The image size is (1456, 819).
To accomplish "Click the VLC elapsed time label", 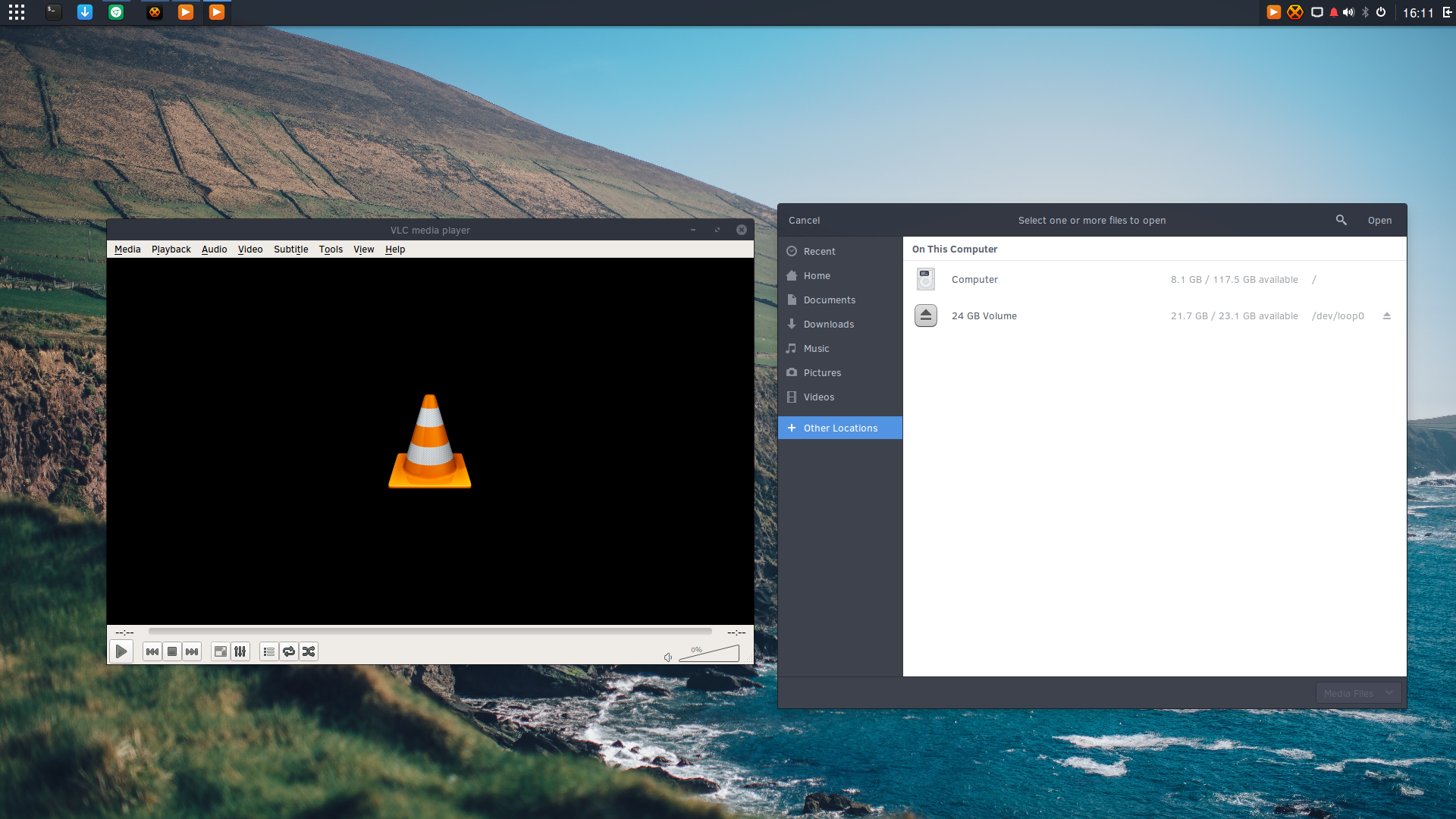I will [x=124, y=632].
